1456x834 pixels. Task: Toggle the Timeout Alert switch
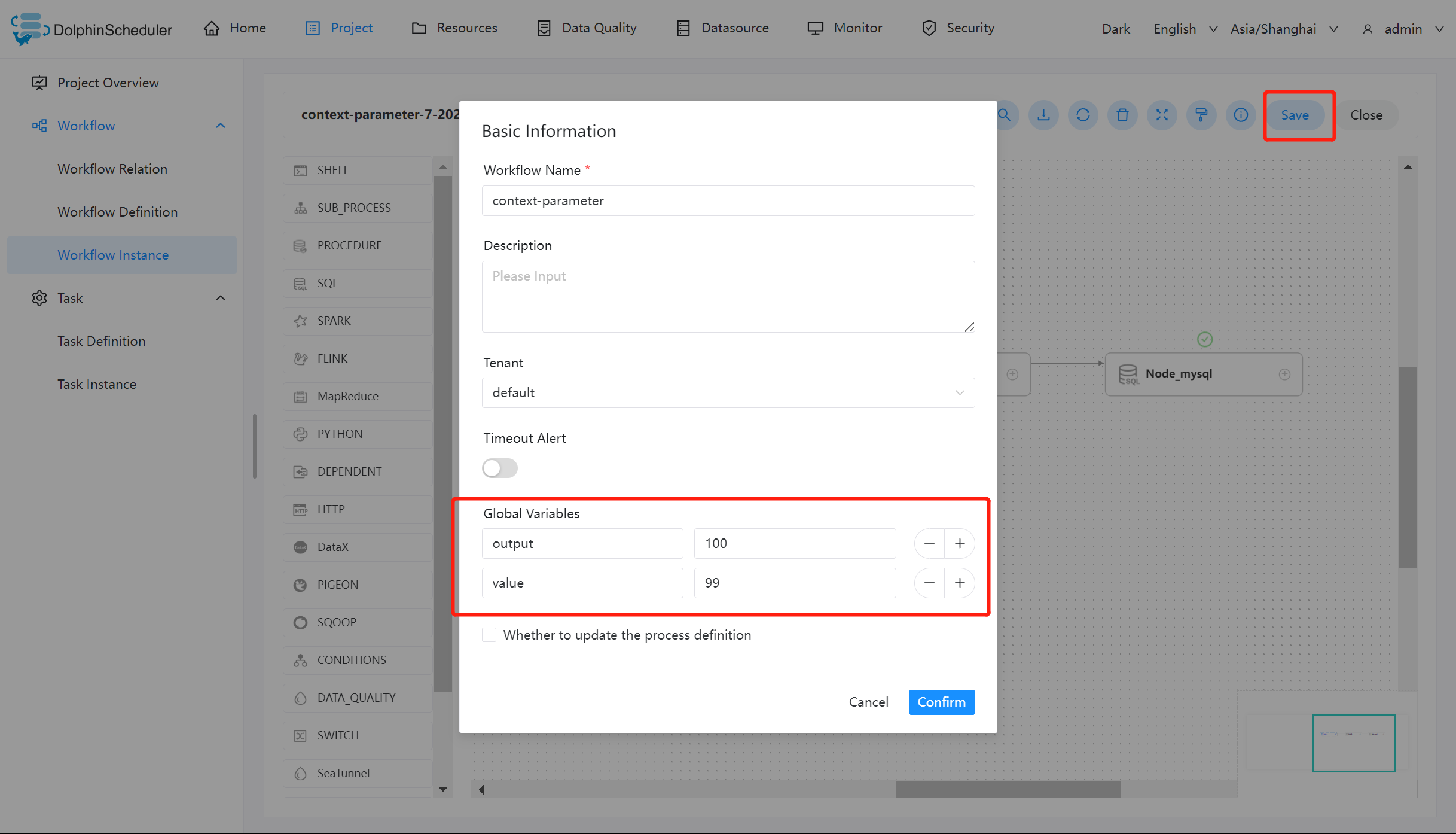(500, 468)
